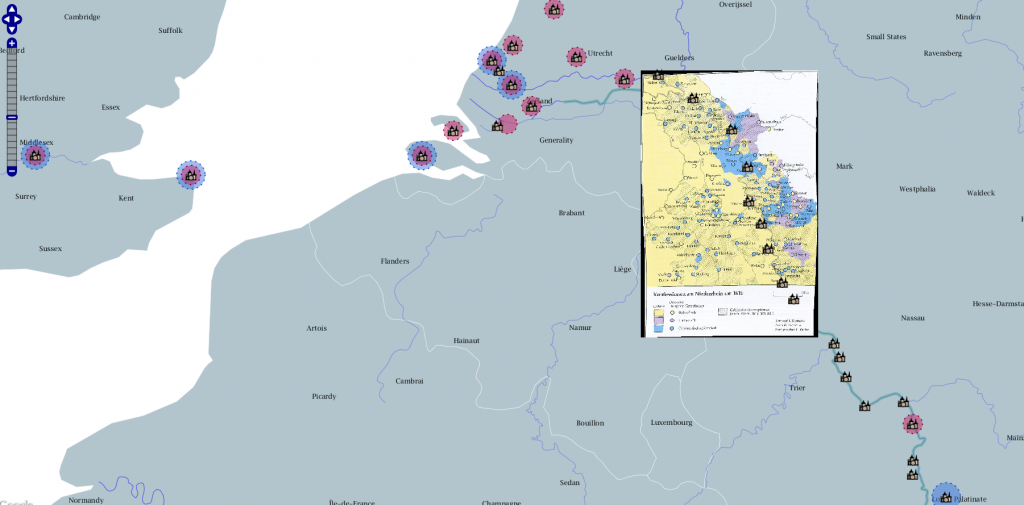Click the Westphalia region label

click(x=917, y=189)
